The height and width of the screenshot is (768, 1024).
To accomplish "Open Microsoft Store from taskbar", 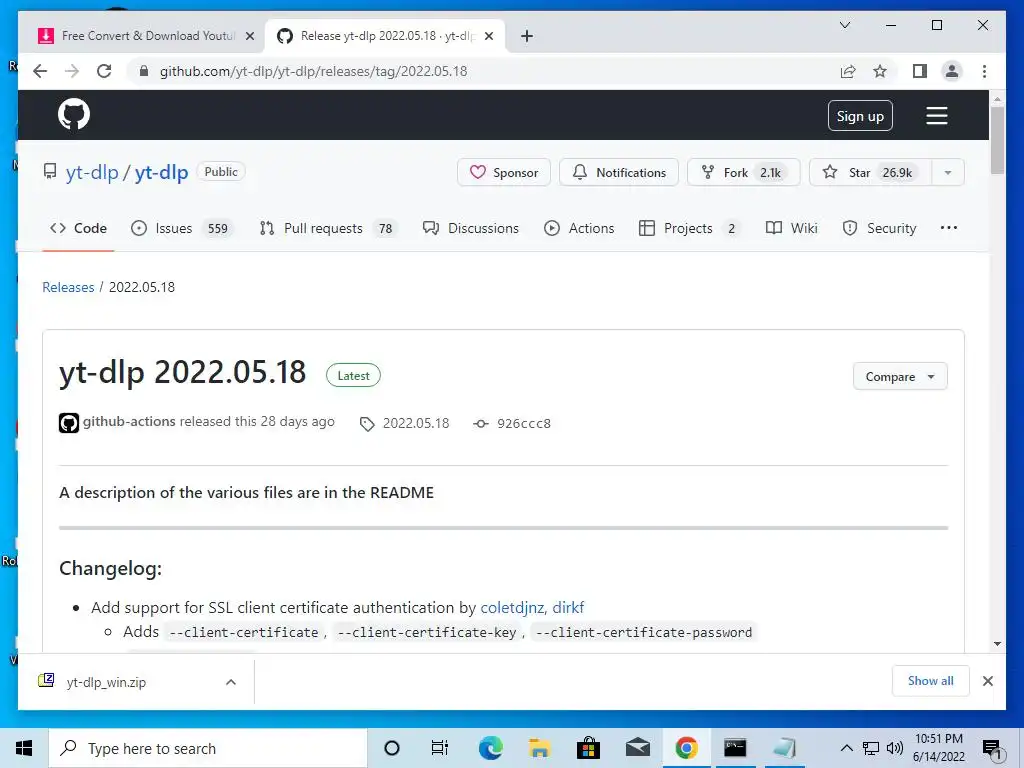I will pyautogui.click(x=588, y=748).
